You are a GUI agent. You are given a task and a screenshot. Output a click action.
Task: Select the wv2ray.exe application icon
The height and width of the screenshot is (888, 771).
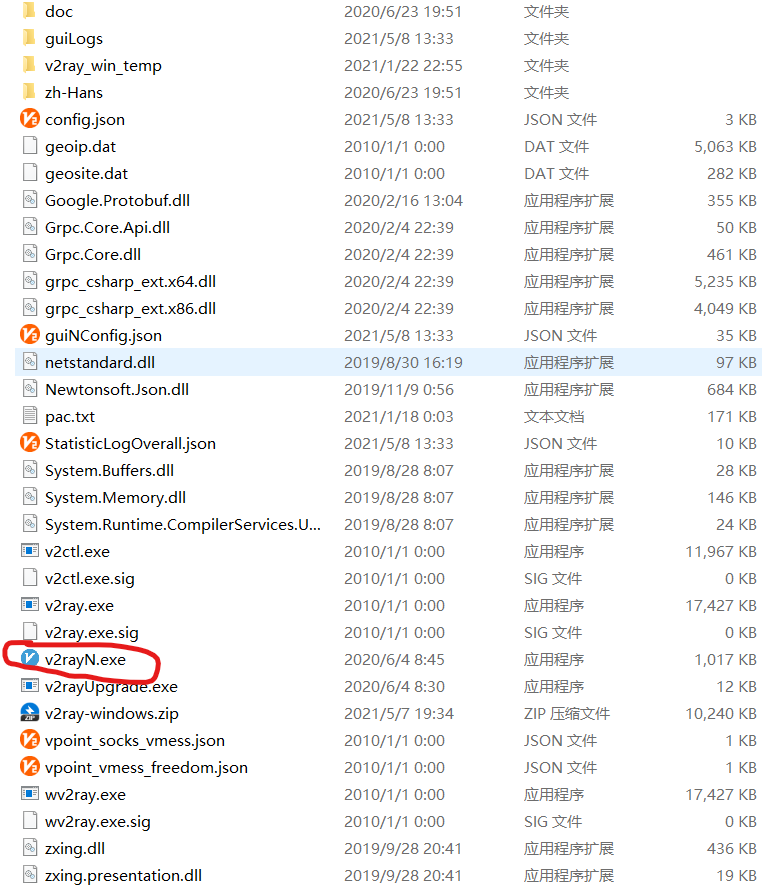coord(29,794)
